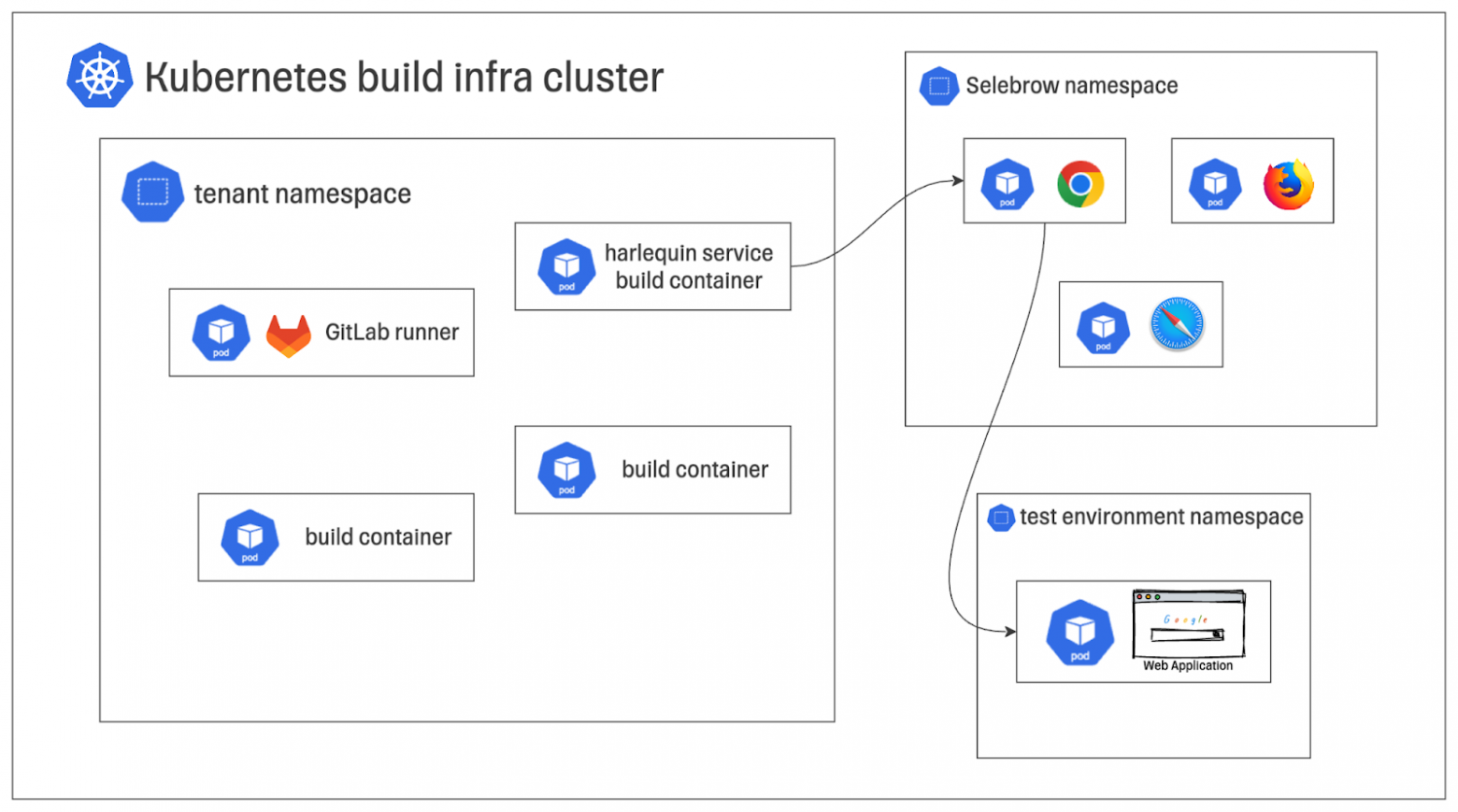Viewport: 1458px width, 812px height.
Task: Select the Selebrow namespace title text
Action: point(1071,86)
